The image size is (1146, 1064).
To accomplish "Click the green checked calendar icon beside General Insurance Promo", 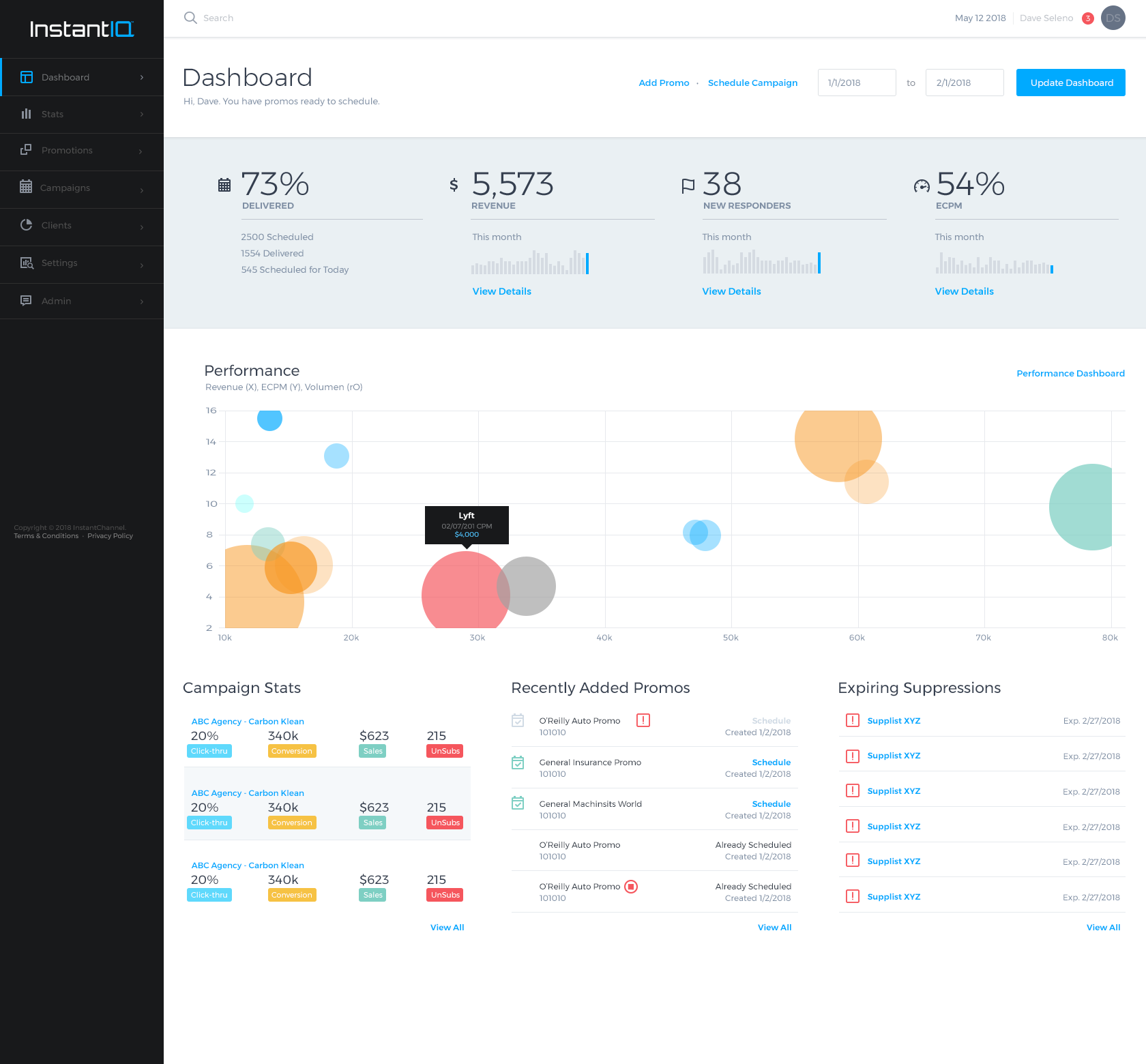I will point(518,763).
